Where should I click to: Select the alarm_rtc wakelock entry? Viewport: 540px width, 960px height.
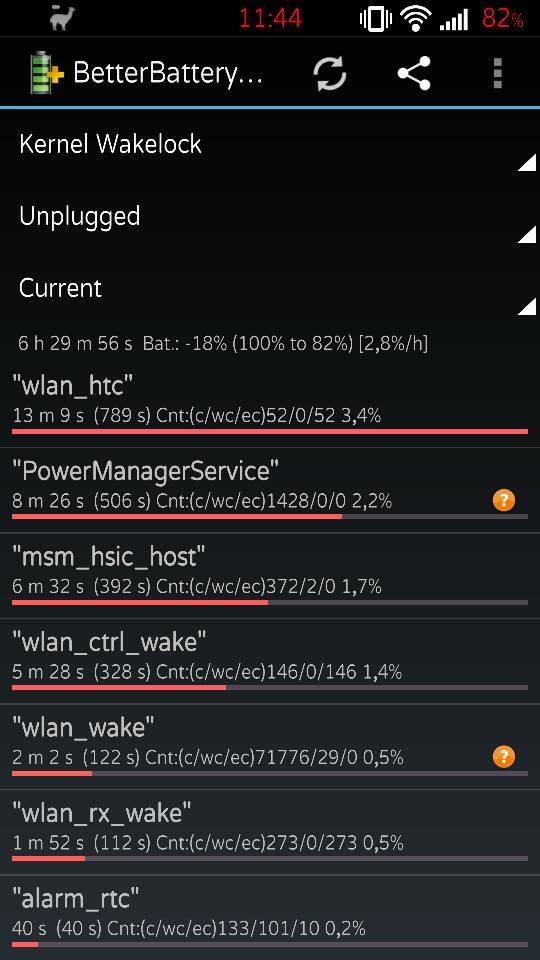[x=270, y=918]
